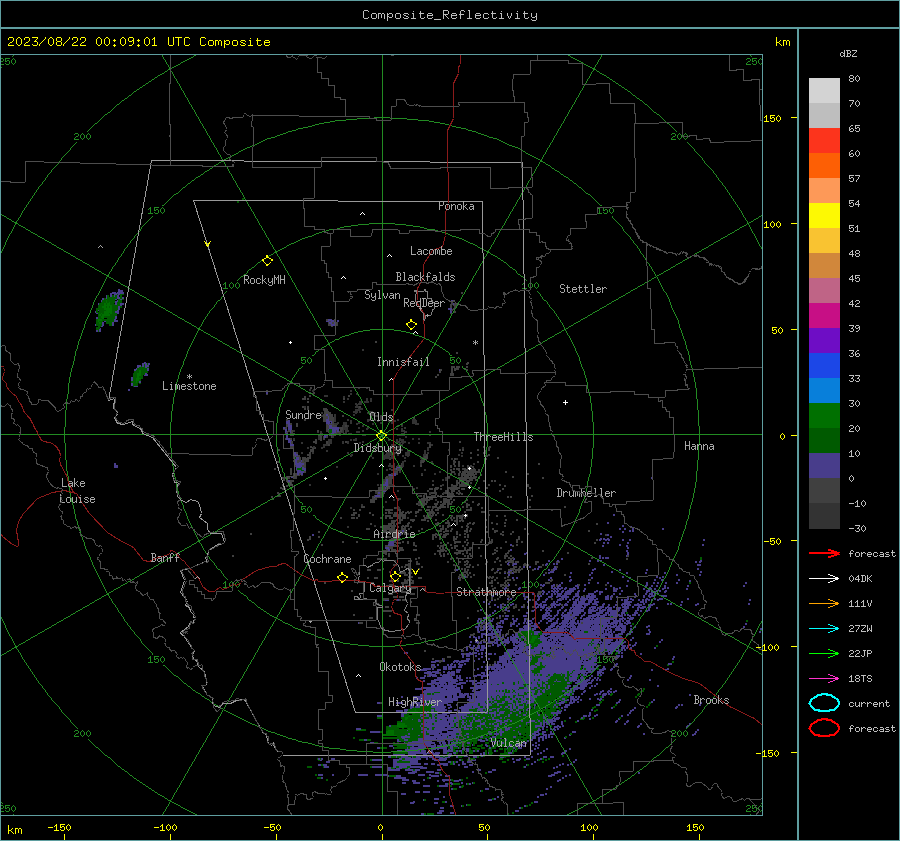Click the yellow diamond marker near RockyMH
The height and width of the screenshot is (841, 900).
(267, 261)
